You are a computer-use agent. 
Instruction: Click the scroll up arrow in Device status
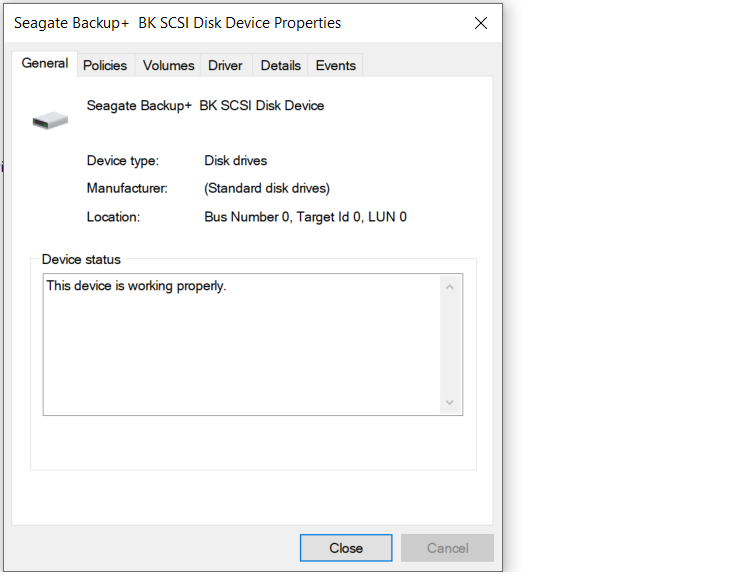pos(450,287)
